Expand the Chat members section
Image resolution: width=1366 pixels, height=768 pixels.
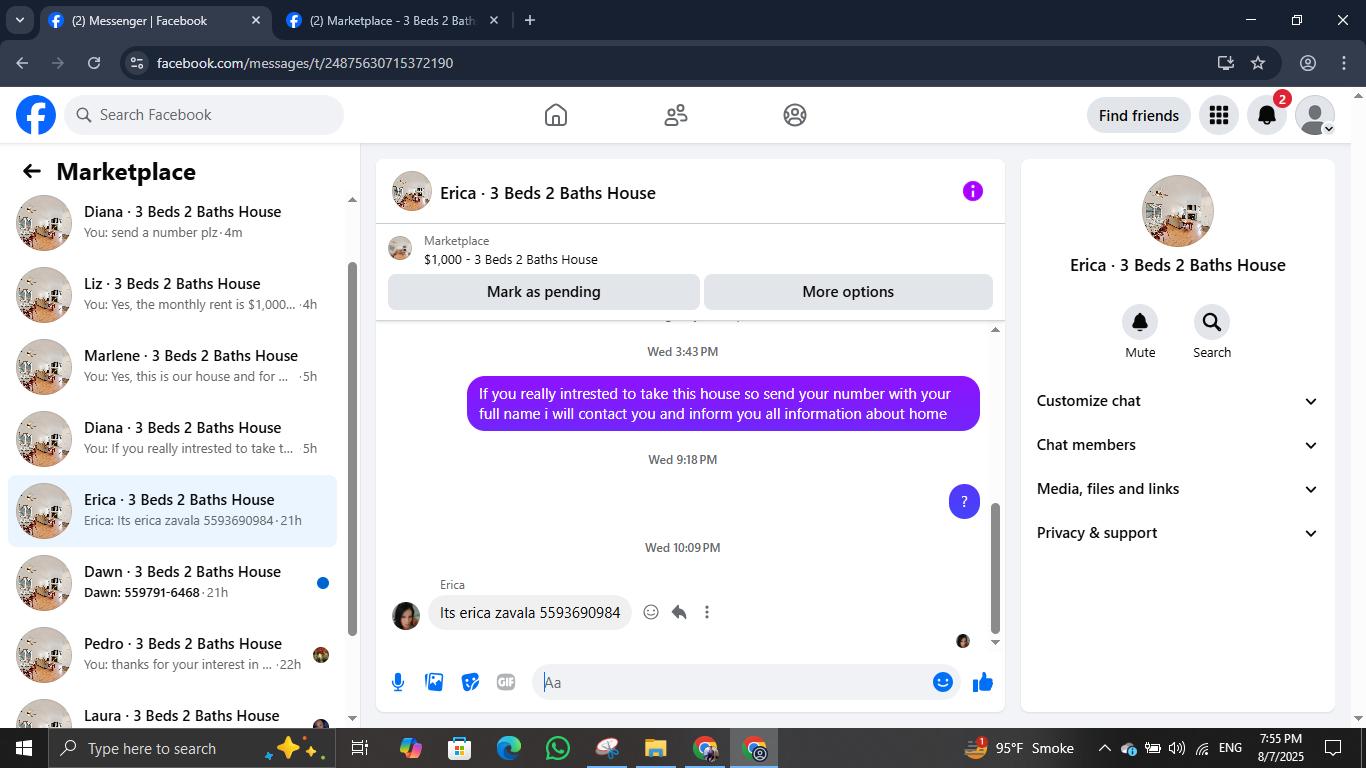pyautogui.click(x=1178, y=445)
